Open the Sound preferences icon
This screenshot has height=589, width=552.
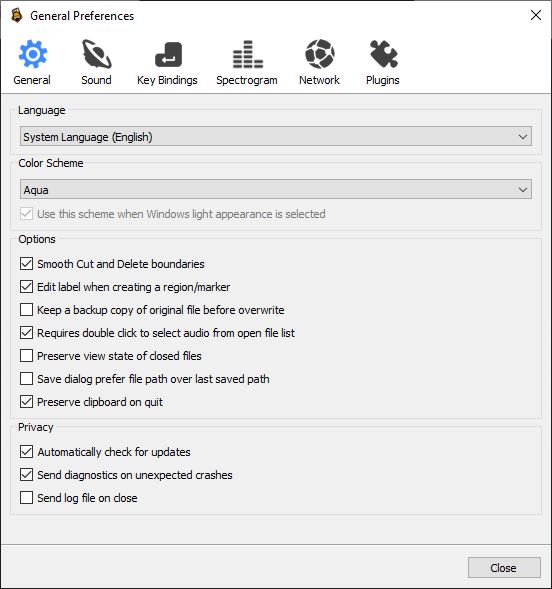click(x=97, y=54)
